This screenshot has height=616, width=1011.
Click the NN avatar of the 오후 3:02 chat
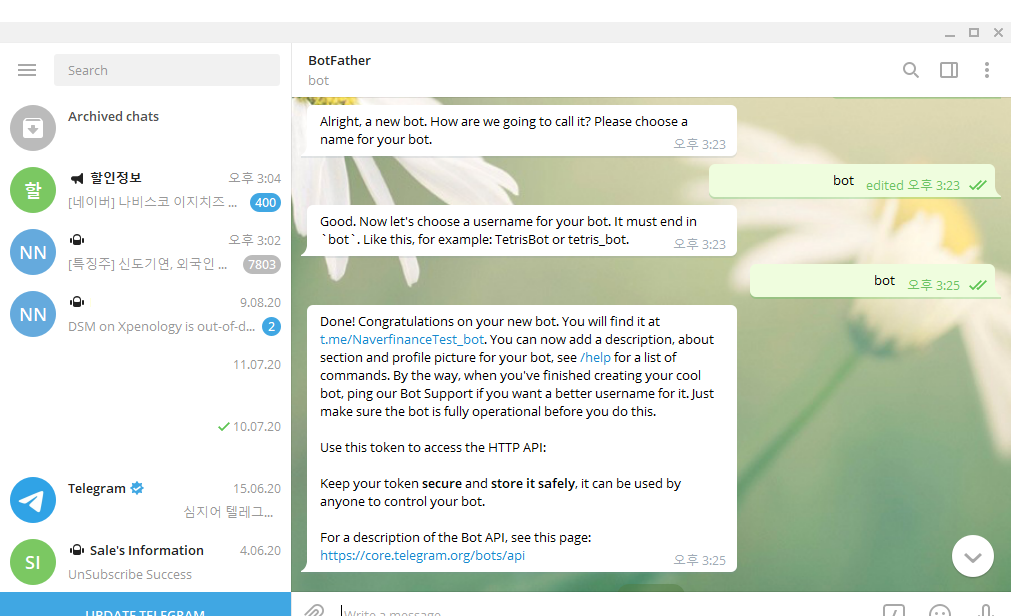tap(33, 252)
